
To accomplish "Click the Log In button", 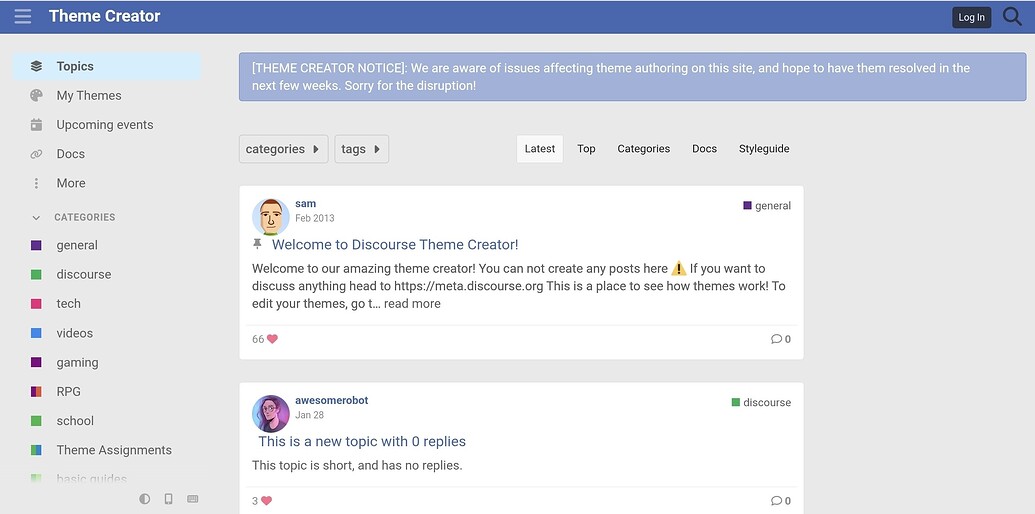I will tap(971, 17).
